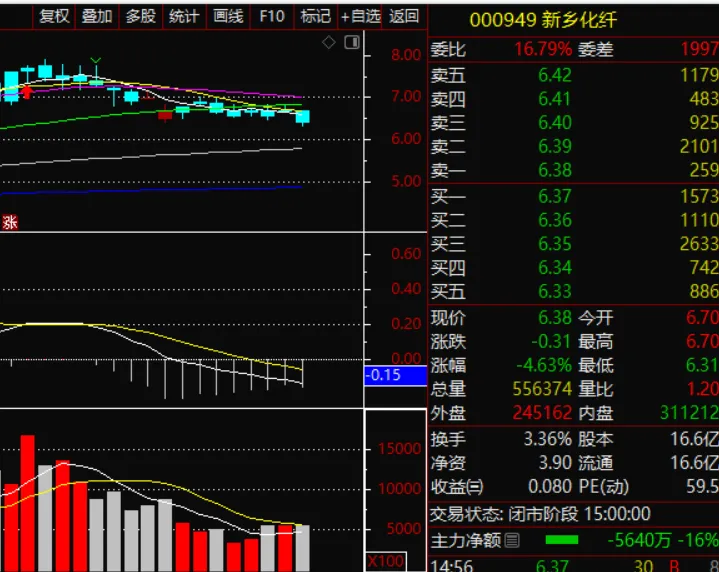Add the stock via +自选
Image resolution: width=719 pixels, height=572 pixels.
click(360, 17)
